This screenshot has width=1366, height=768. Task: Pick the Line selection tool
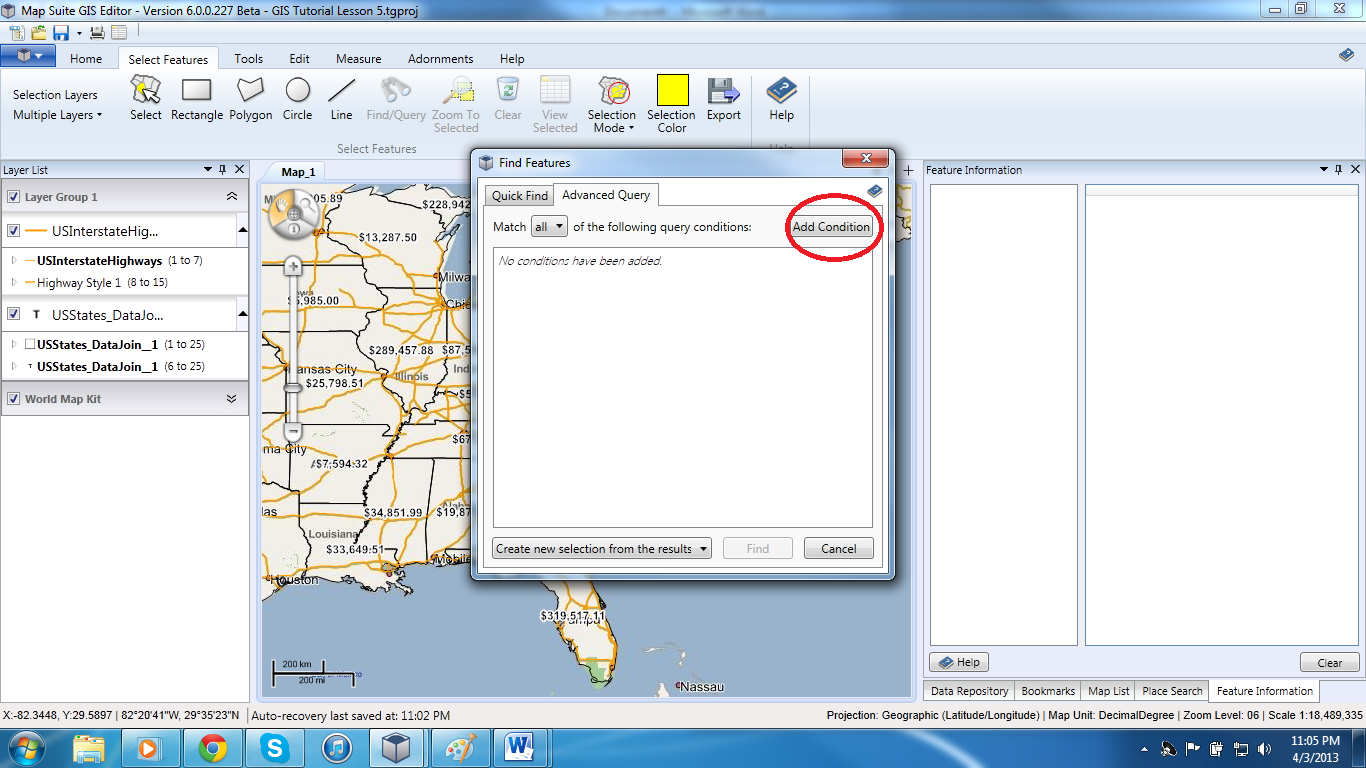341,99
